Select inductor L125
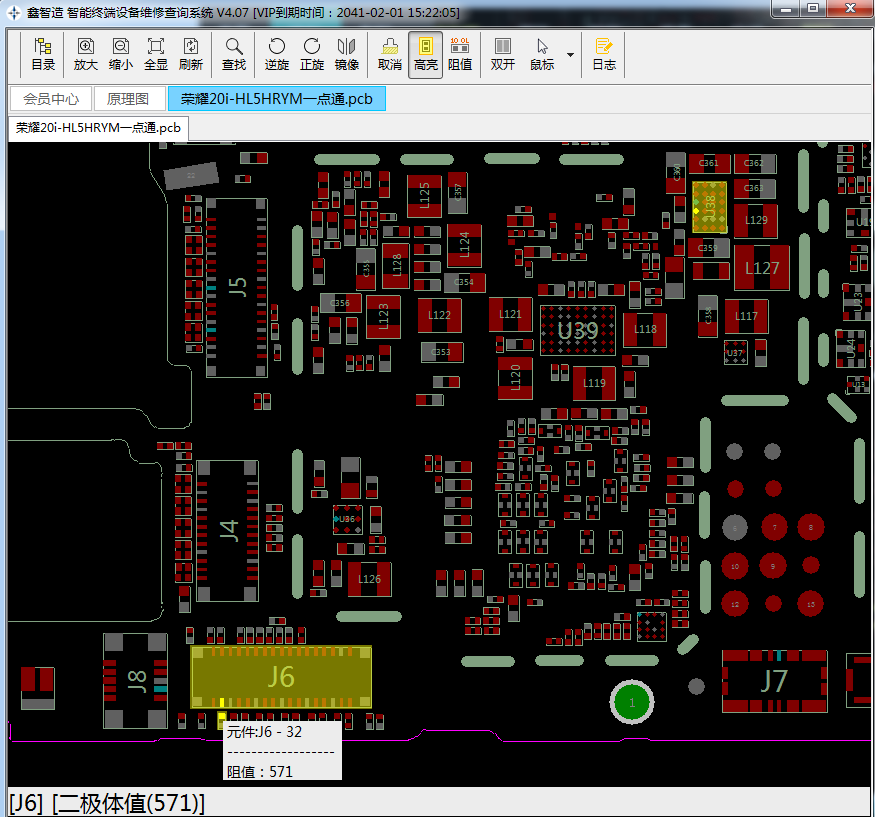 pos(424,196)
